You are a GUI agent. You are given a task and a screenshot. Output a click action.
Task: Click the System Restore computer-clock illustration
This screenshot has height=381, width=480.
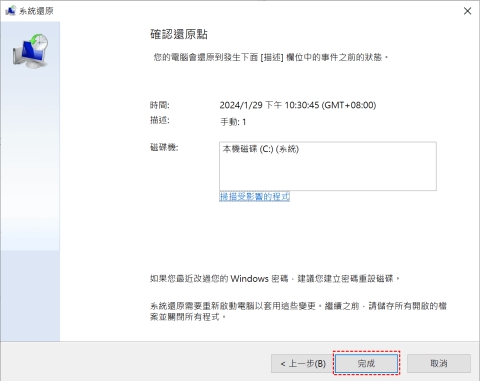(31, 51)
